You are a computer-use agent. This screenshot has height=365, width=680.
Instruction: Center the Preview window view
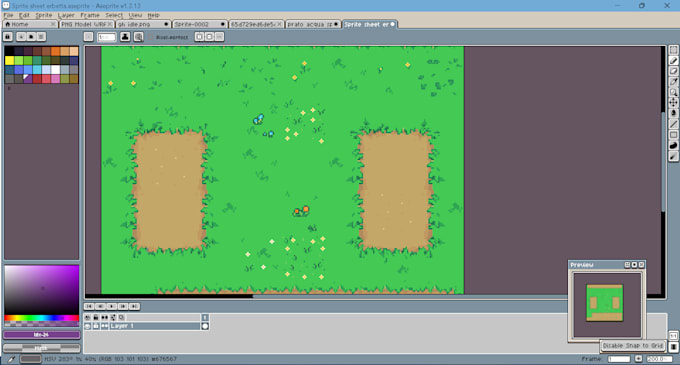point(627,265)
